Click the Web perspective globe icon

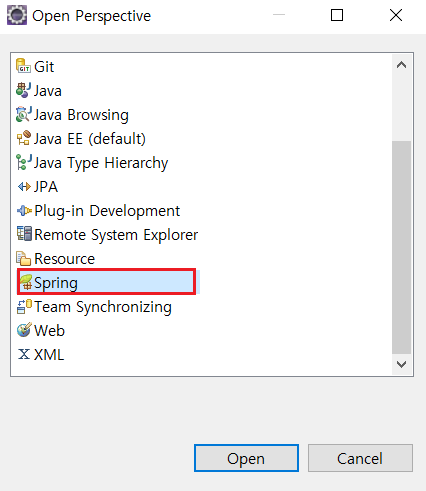[x=24, y=330]
